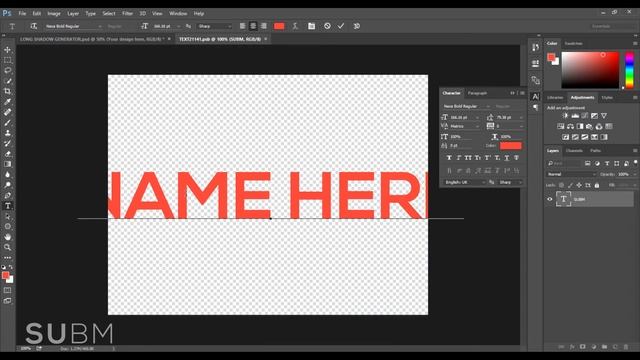Select the Zoom tool
640x360 pixels.
(7, 247)
